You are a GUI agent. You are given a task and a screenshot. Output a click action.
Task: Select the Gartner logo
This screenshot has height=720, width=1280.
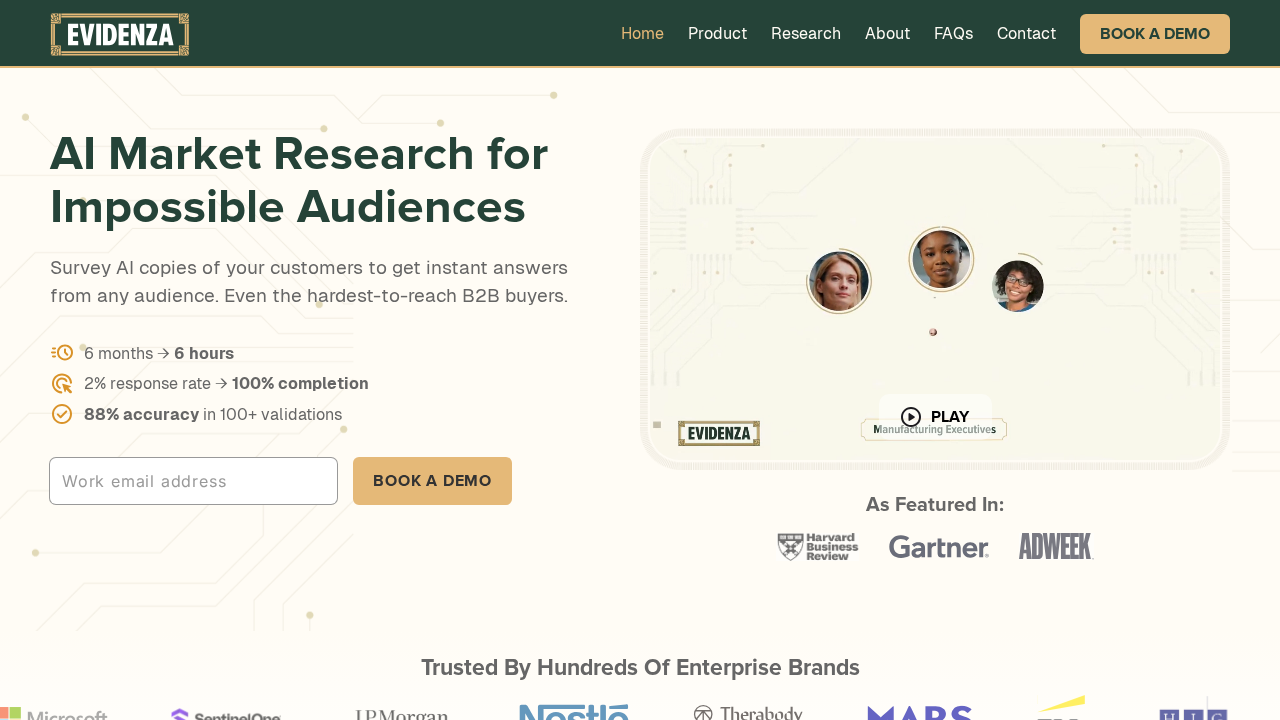(x=938, y=546)
